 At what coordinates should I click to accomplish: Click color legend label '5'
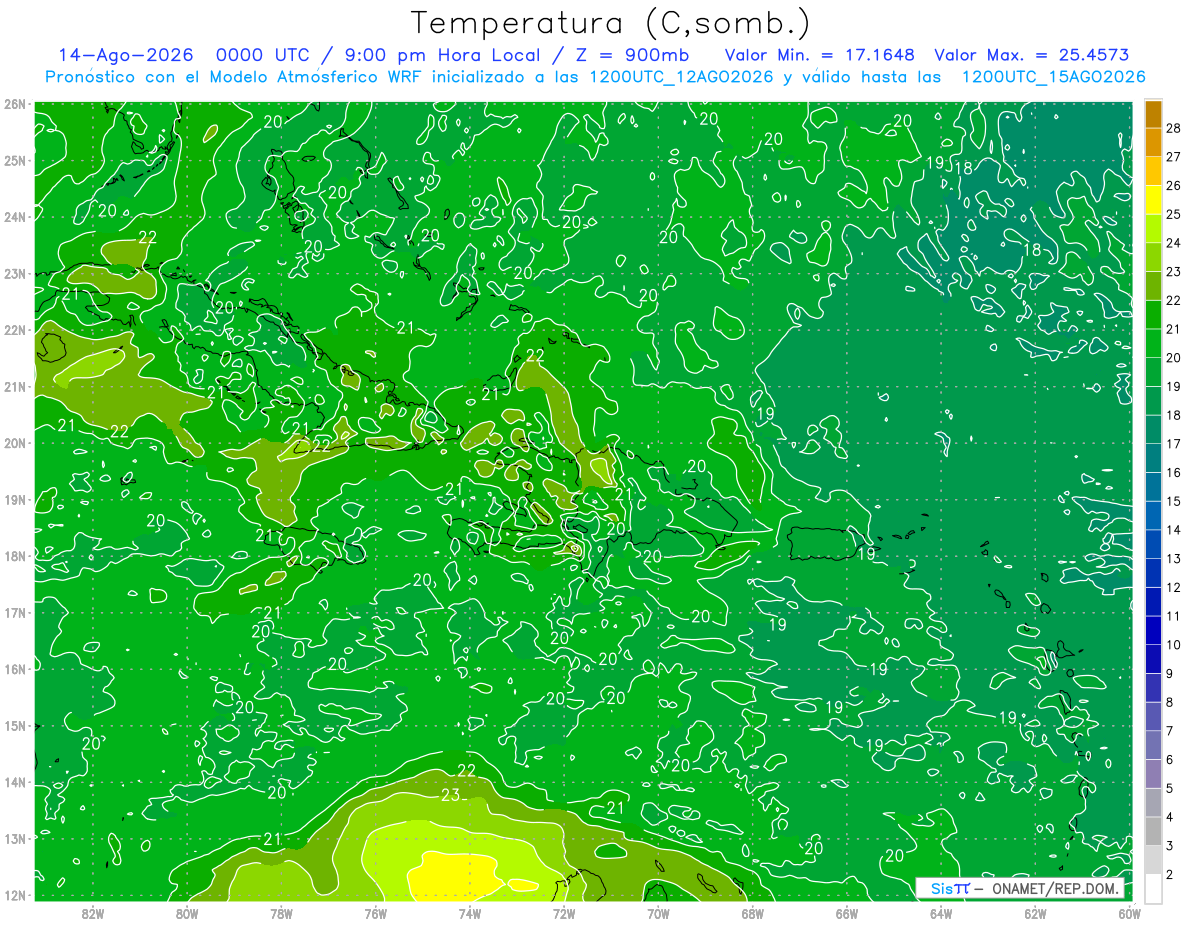tap(1171, 788)
